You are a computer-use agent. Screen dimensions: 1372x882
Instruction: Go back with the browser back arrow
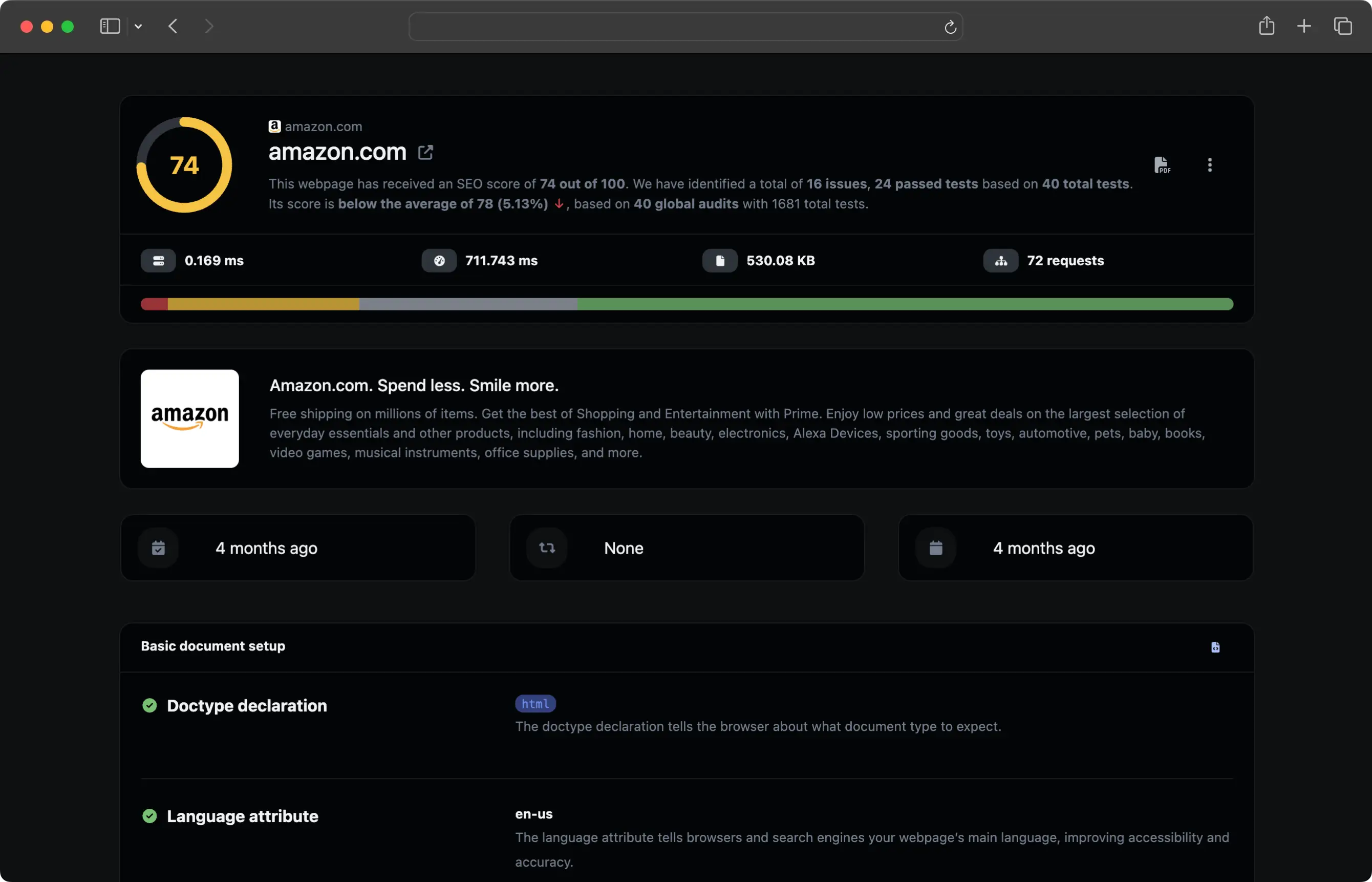click(x=173, y=26)
